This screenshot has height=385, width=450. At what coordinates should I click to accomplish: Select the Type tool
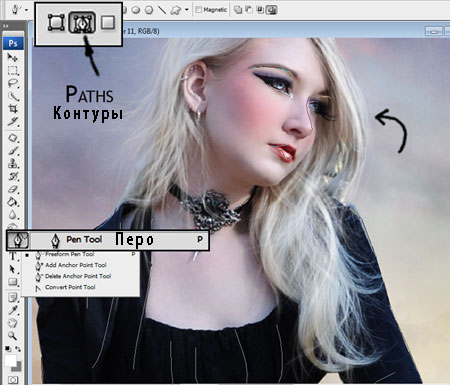13,256
